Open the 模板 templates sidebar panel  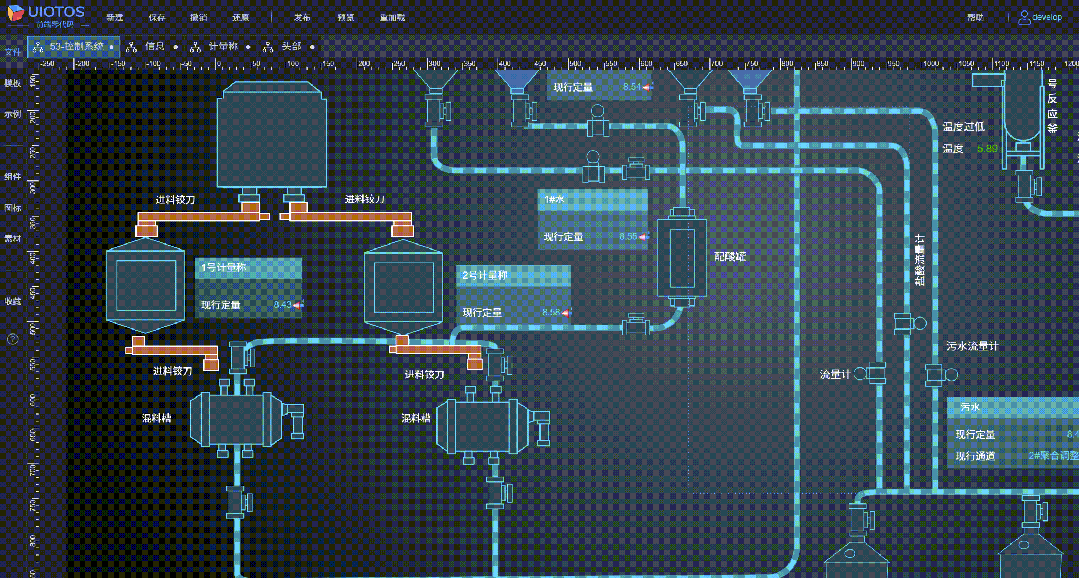click(x=12, y=83)
